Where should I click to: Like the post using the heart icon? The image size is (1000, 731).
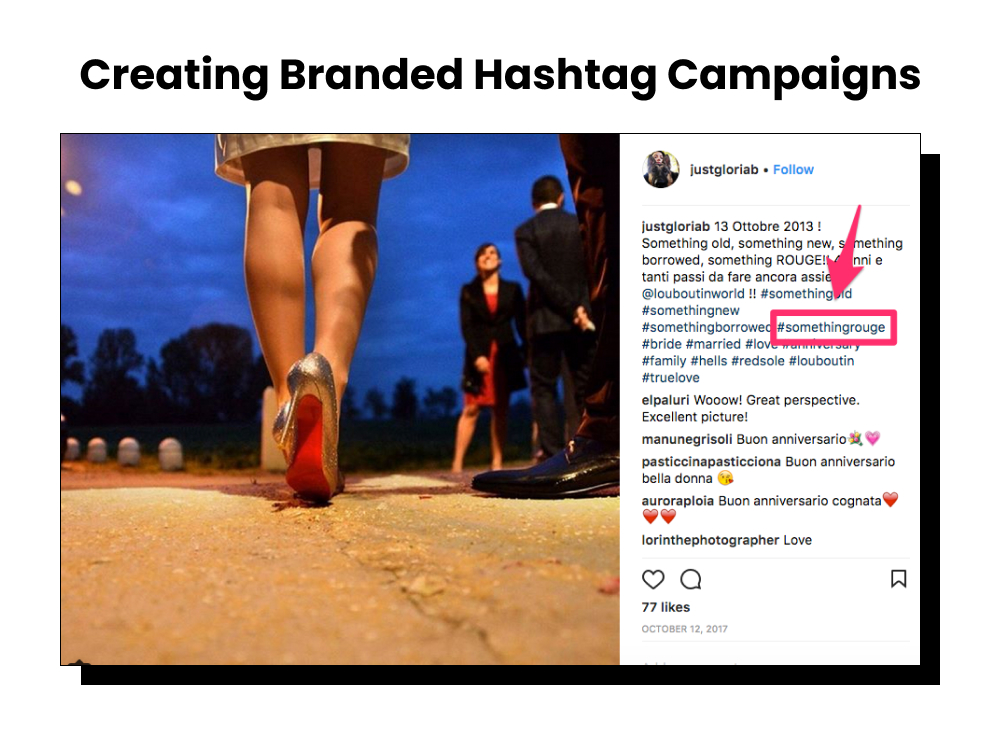653,580
